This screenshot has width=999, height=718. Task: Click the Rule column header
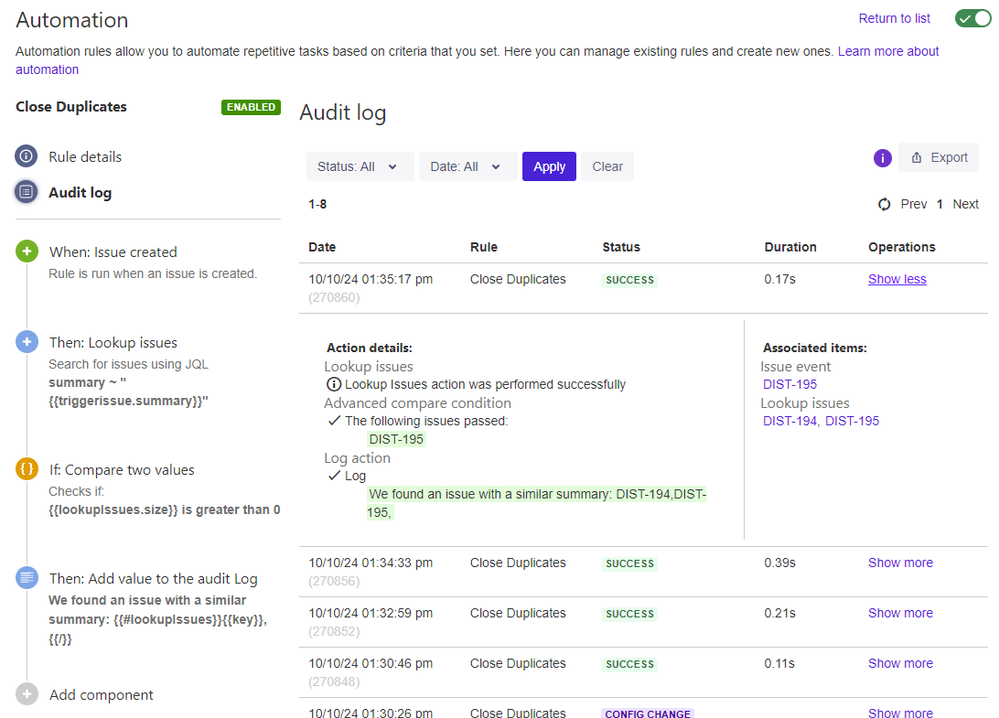tap(484, 247)
